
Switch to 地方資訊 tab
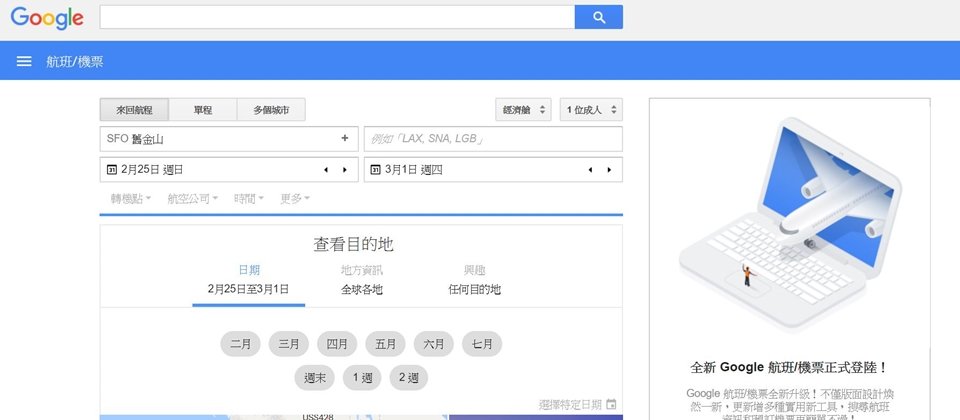[x=362, y=280]
